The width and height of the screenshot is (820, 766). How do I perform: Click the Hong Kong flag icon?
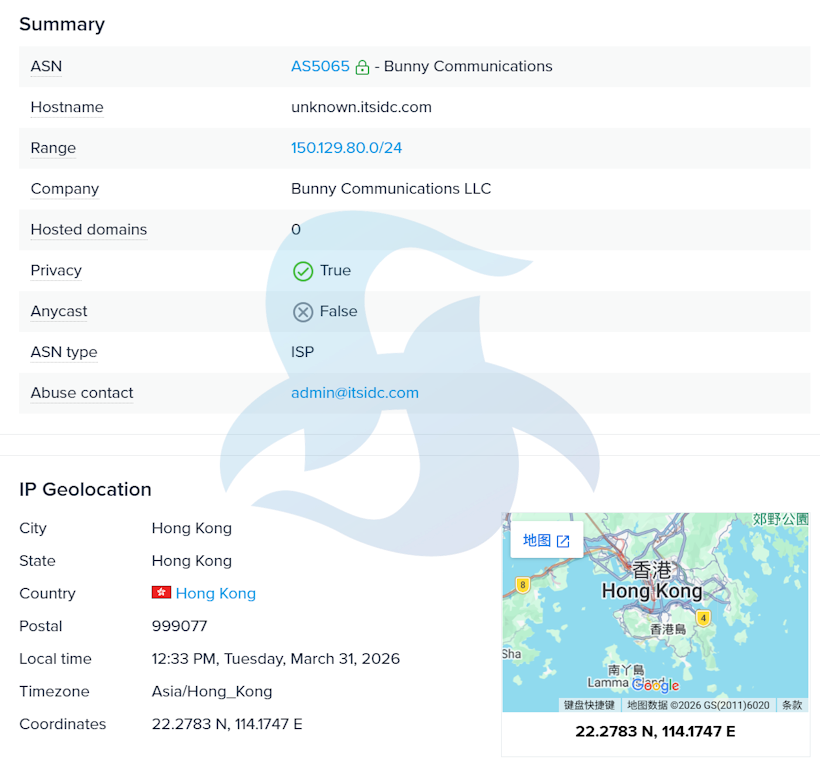(161, 593)
